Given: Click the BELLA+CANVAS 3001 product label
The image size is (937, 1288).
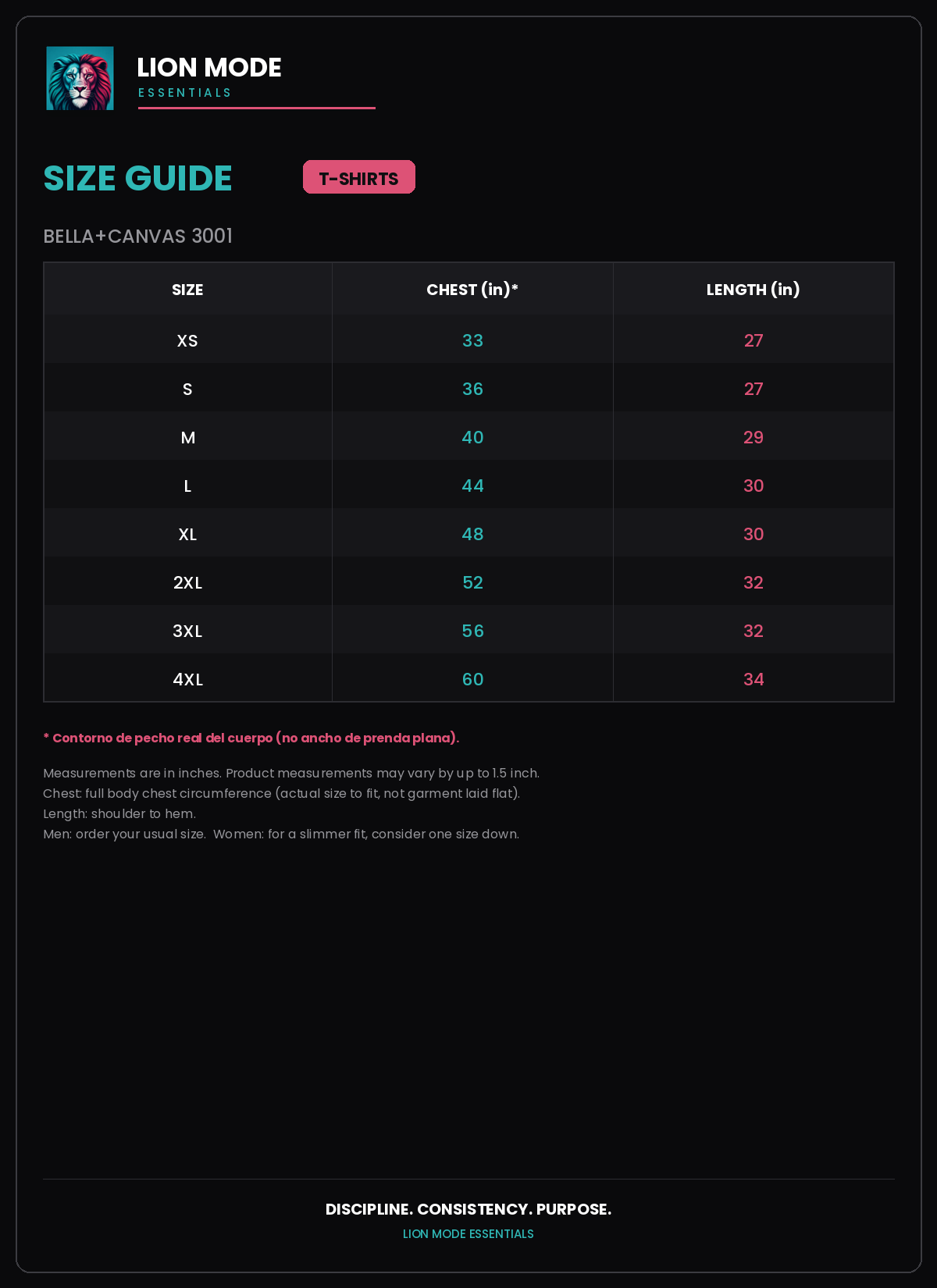Looking at the screenshot, I should pos(138,236).
